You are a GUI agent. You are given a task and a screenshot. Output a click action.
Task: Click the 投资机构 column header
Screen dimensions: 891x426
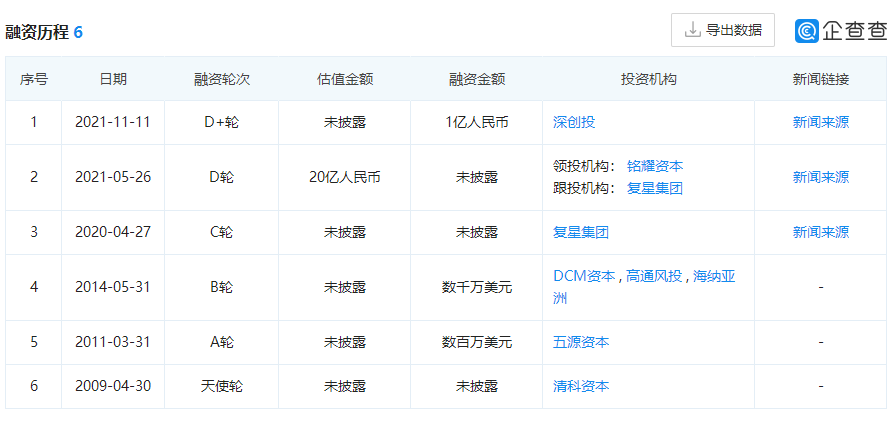click(648, 79)
